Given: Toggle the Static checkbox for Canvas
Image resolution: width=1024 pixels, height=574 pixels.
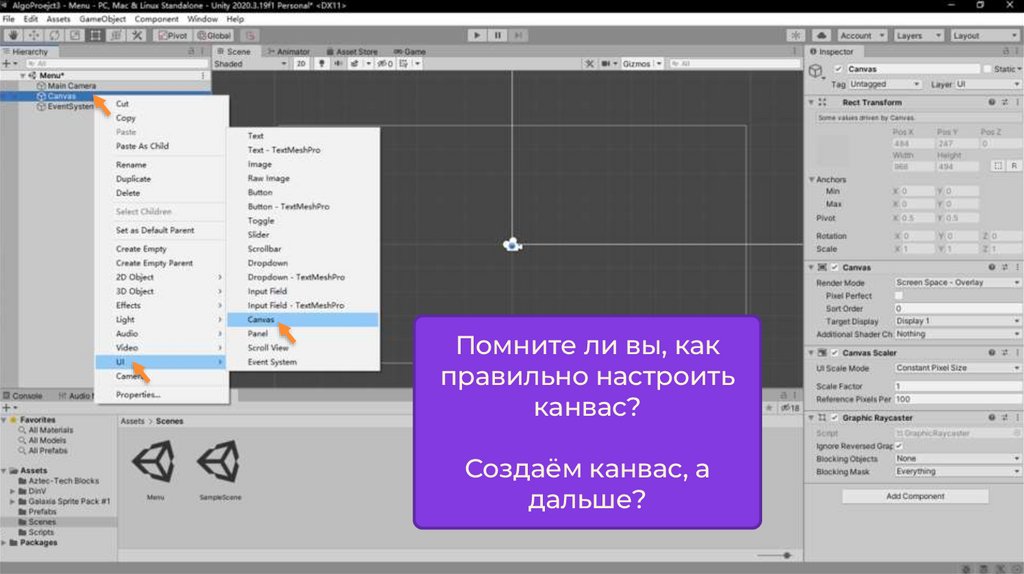Looking at the screenshot, I should coord(988,69).
